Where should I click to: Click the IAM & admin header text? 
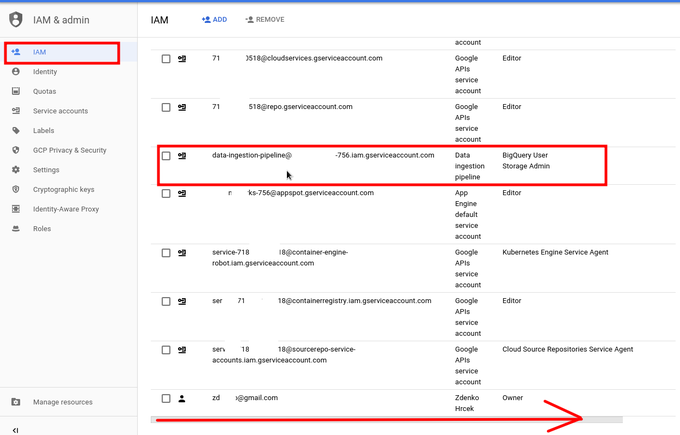coord(61,20)
